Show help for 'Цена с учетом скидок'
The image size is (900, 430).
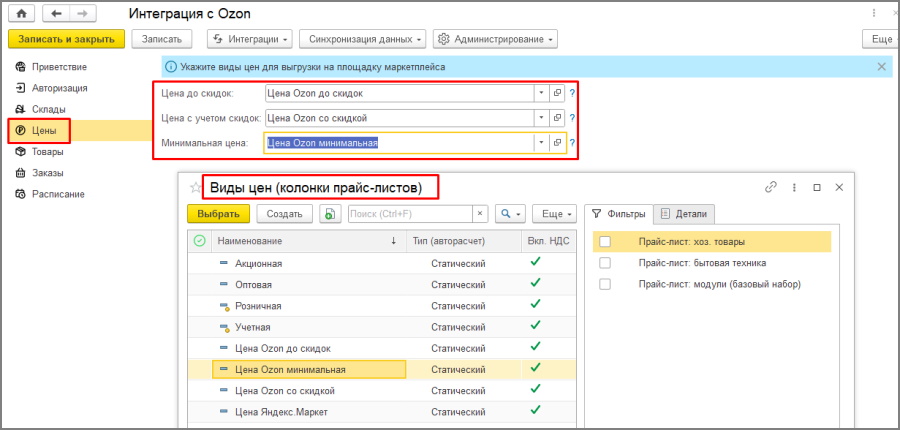point(572,118)
